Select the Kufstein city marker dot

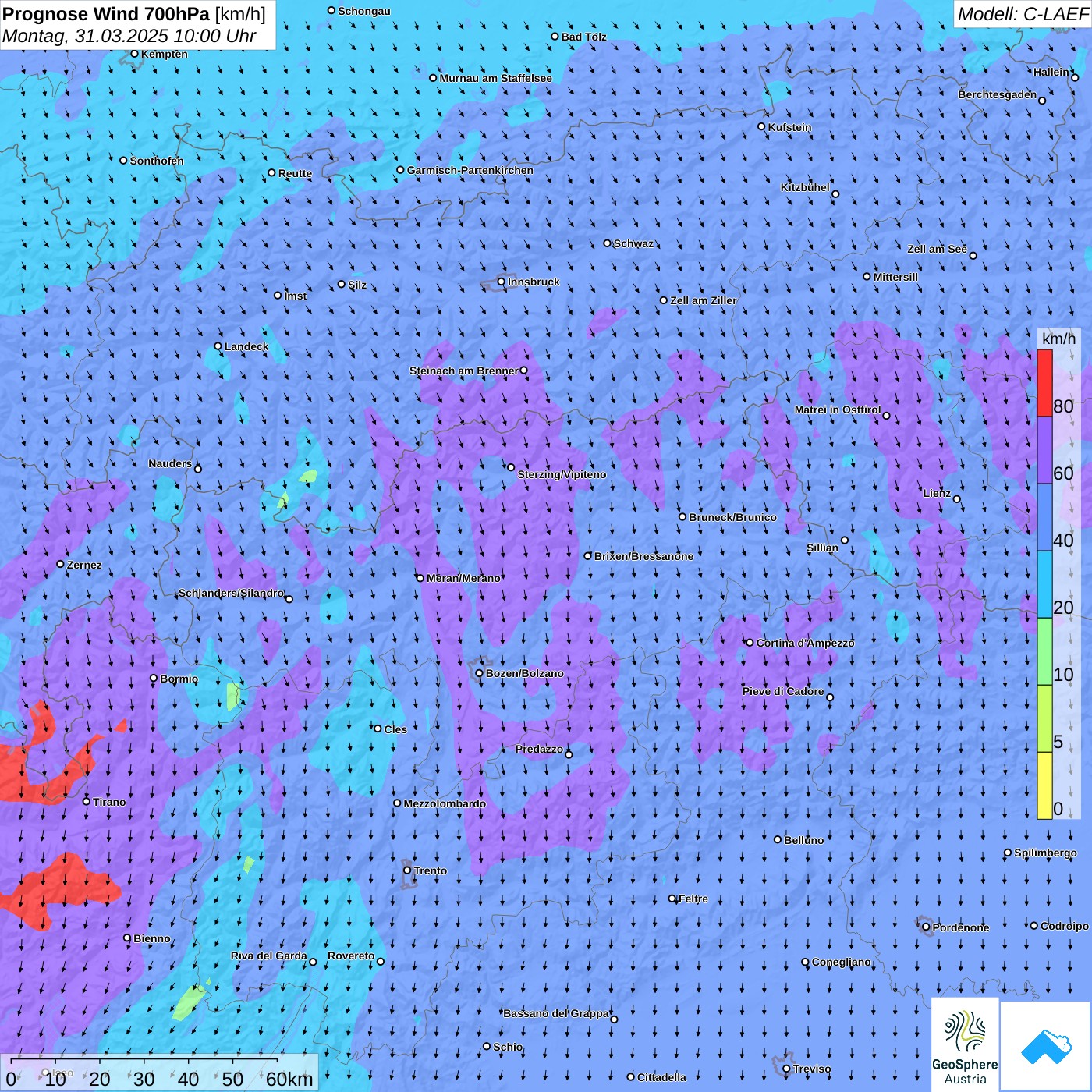coord(761,126)
